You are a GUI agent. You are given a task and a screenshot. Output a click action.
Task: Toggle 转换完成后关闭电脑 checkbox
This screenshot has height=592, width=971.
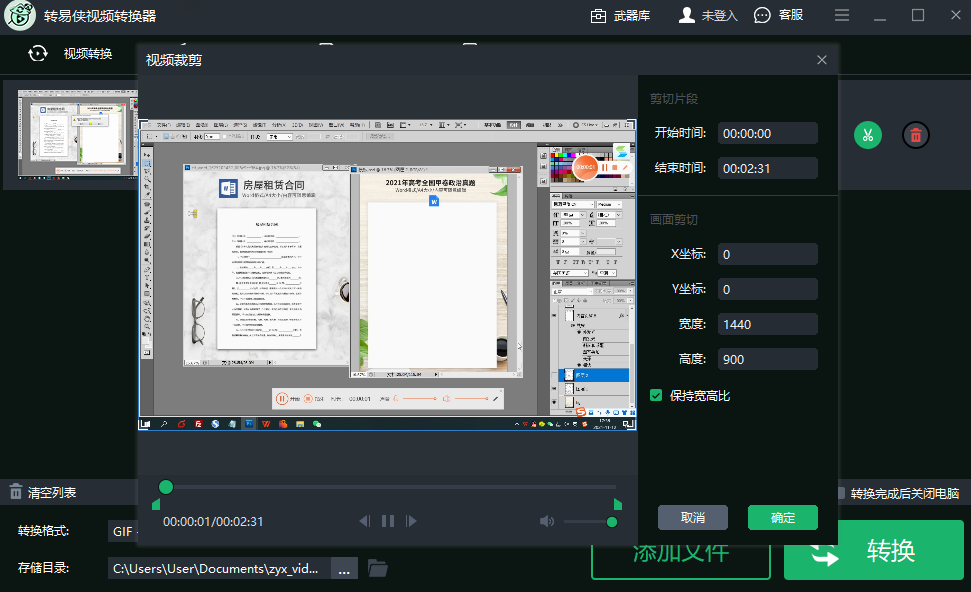coord(841,493)
